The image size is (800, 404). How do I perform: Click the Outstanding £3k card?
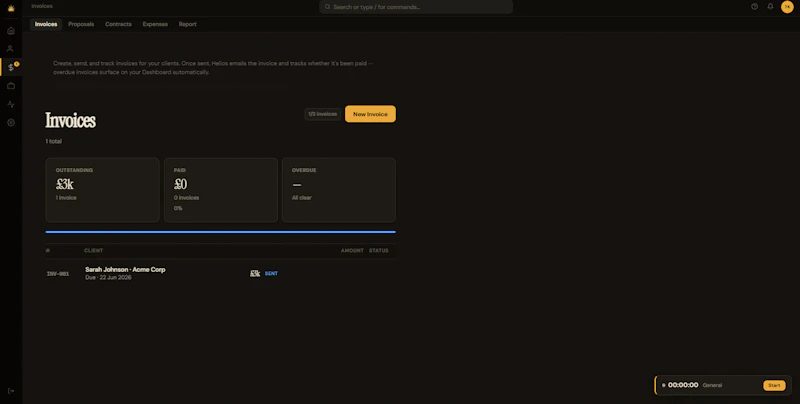point(103,190)
